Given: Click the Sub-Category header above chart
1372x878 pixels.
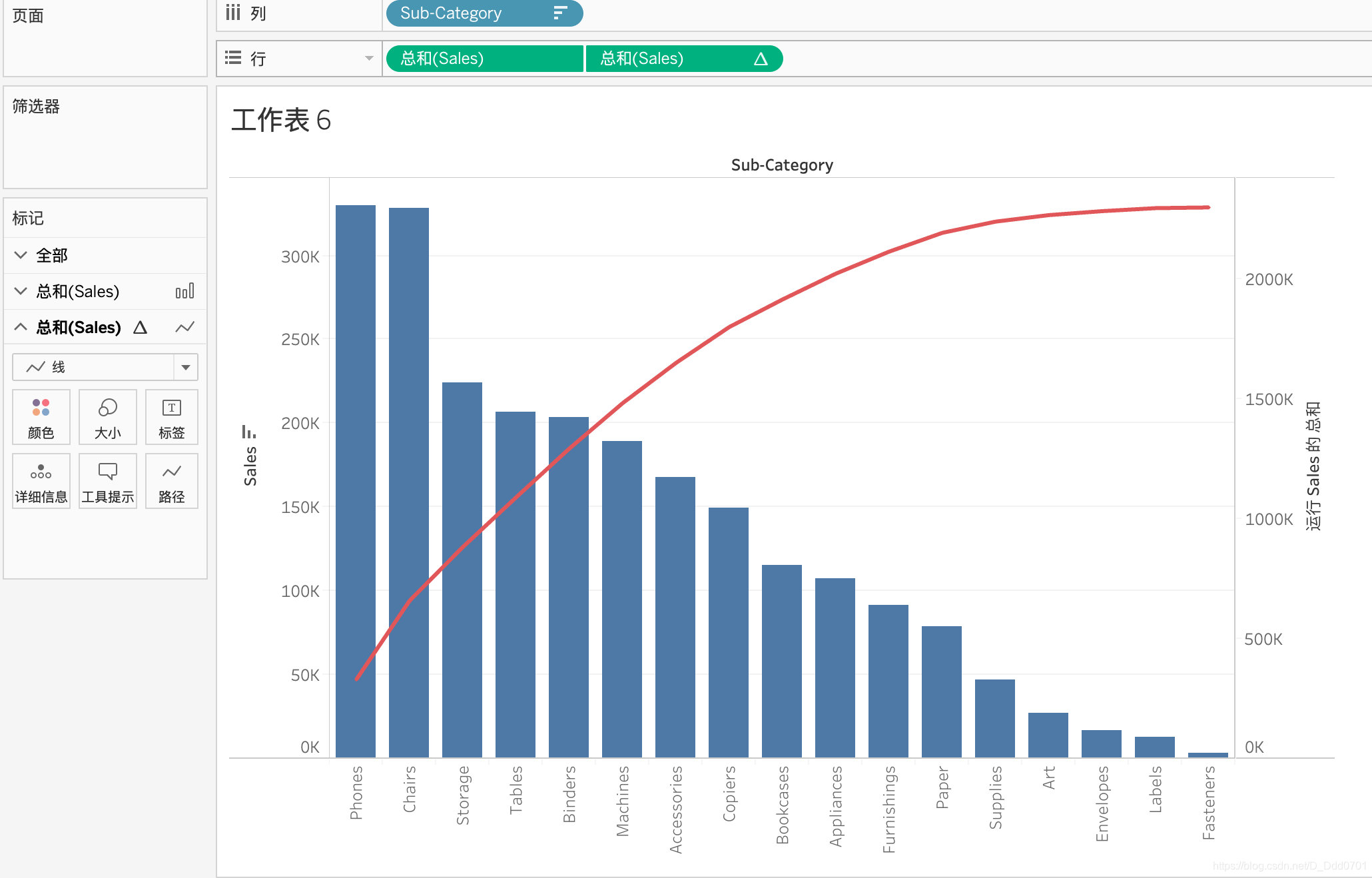Looking at the screenshot, I should click(782, 165).
